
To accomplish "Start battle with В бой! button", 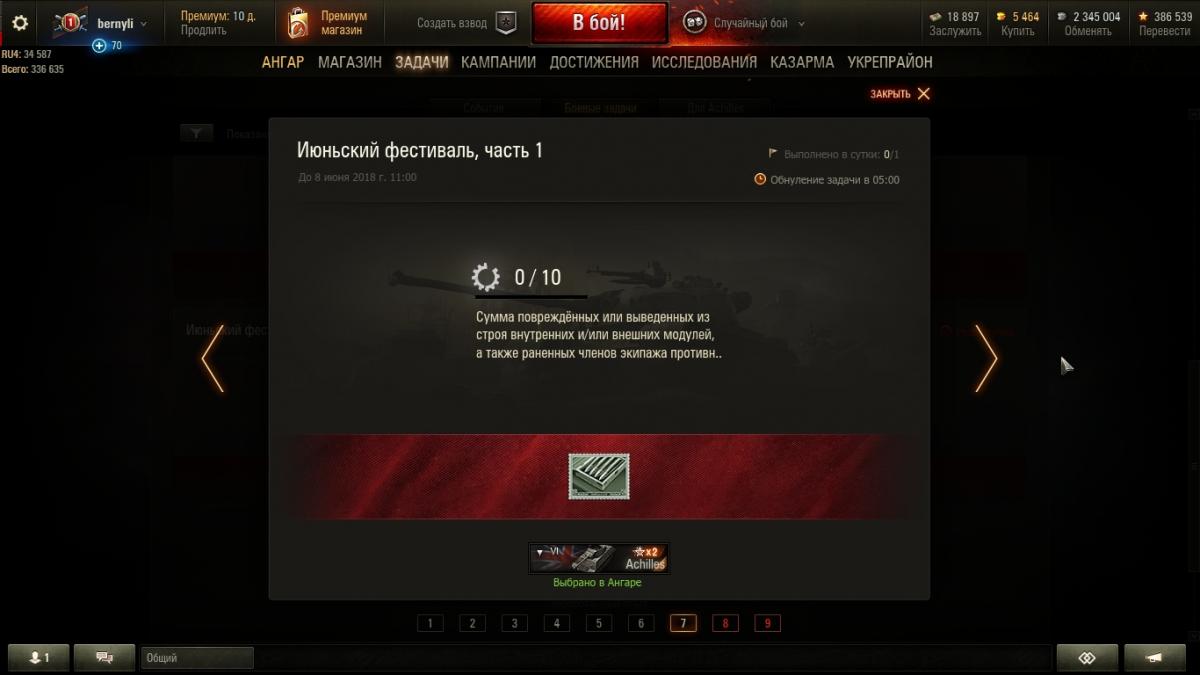I will tap(599, 23).
